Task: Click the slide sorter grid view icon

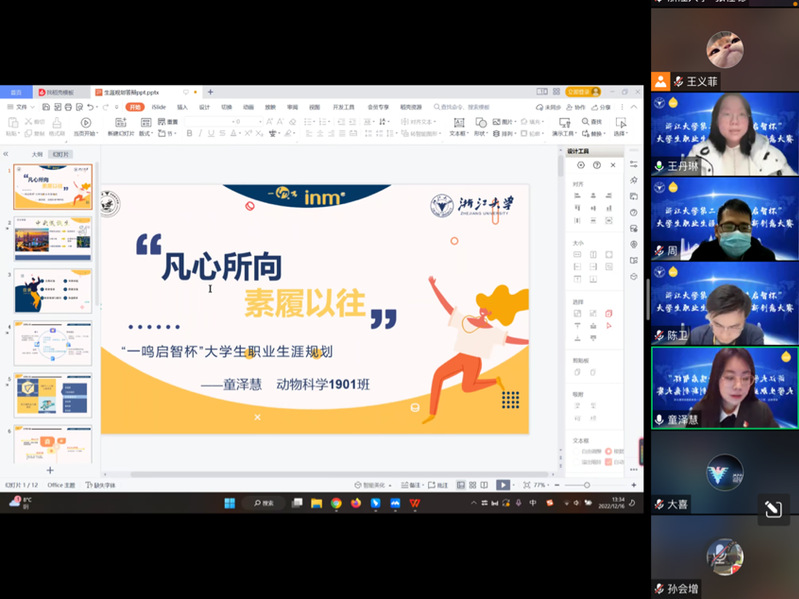Action: click(472, 485)
